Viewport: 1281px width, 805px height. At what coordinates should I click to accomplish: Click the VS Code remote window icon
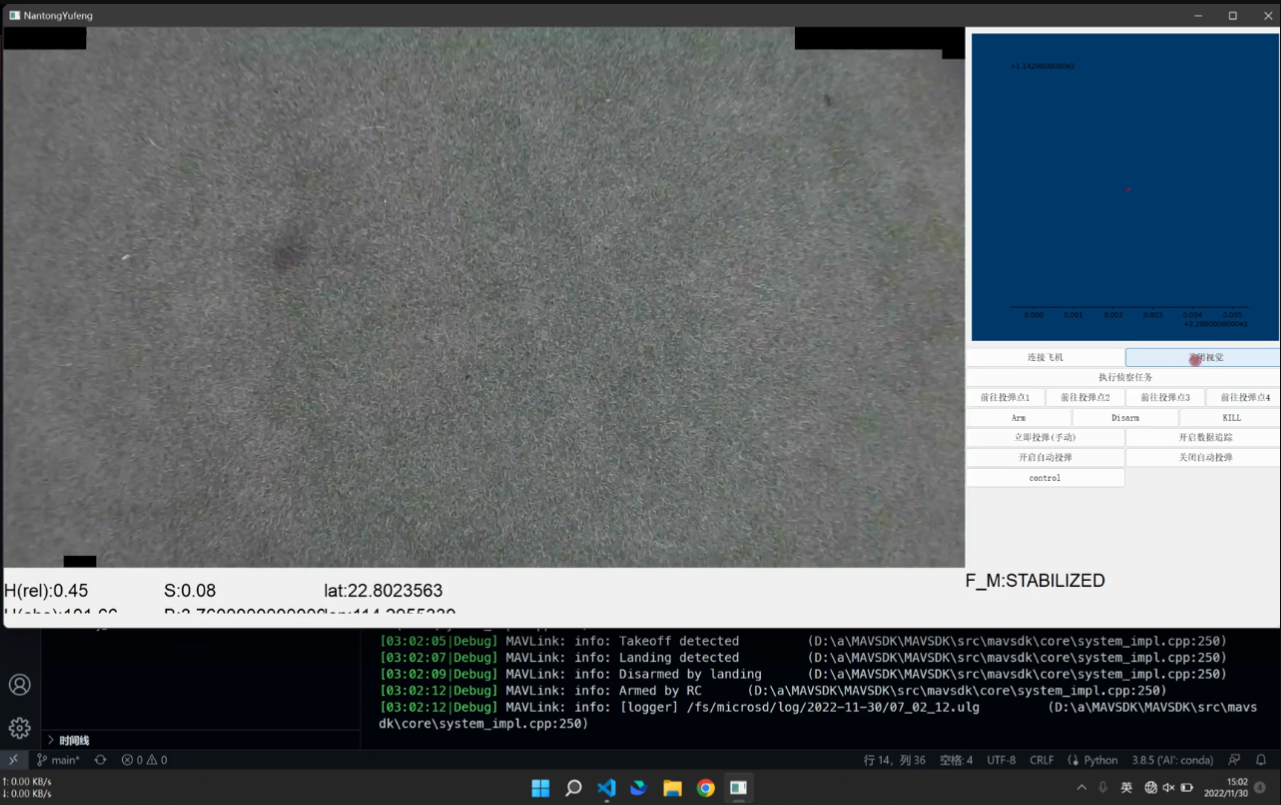click(13, 760)
